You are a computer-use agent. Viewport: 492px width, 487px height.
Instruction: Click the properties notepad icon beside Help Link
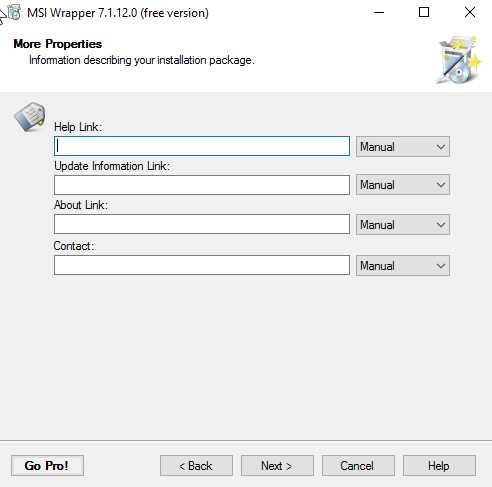(30, 117)
